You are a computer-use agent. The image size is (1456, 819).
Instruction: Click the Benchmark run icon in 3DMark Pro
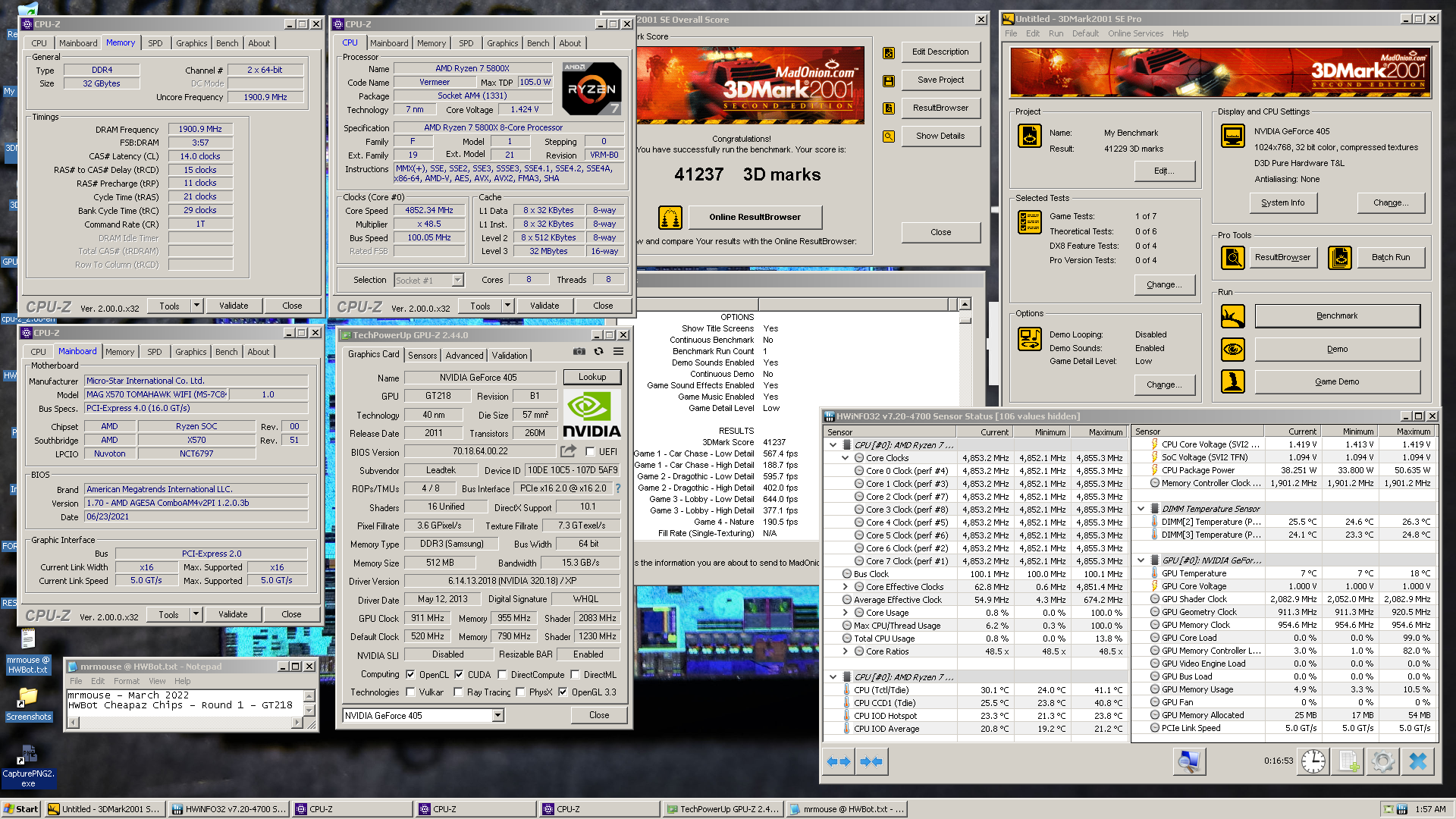pyautogui.click(x=1233, y=316)
